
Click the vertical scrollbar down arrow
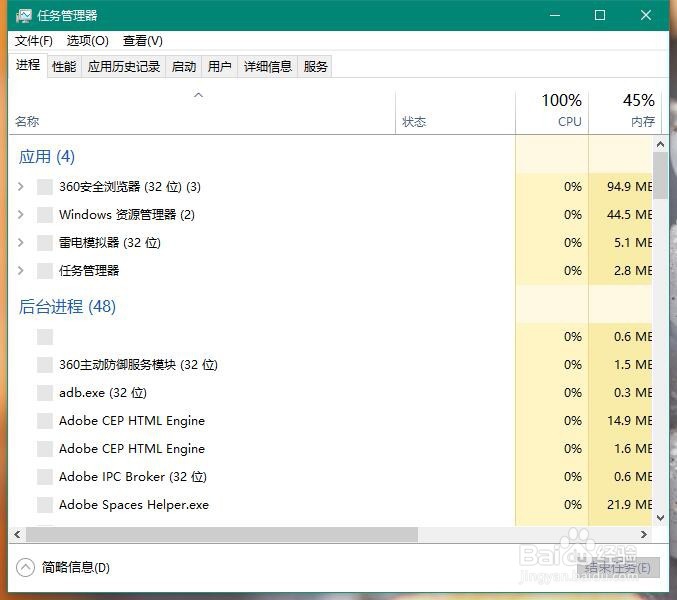(x=660, y=518)
